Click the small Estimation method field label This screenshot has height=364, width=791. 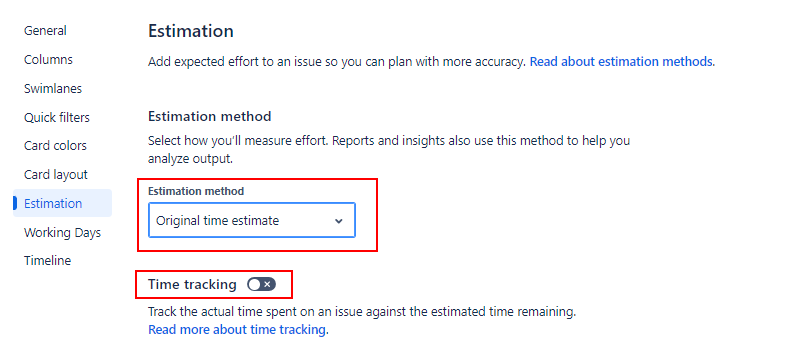pyautogui.click(x=196, y=191)
